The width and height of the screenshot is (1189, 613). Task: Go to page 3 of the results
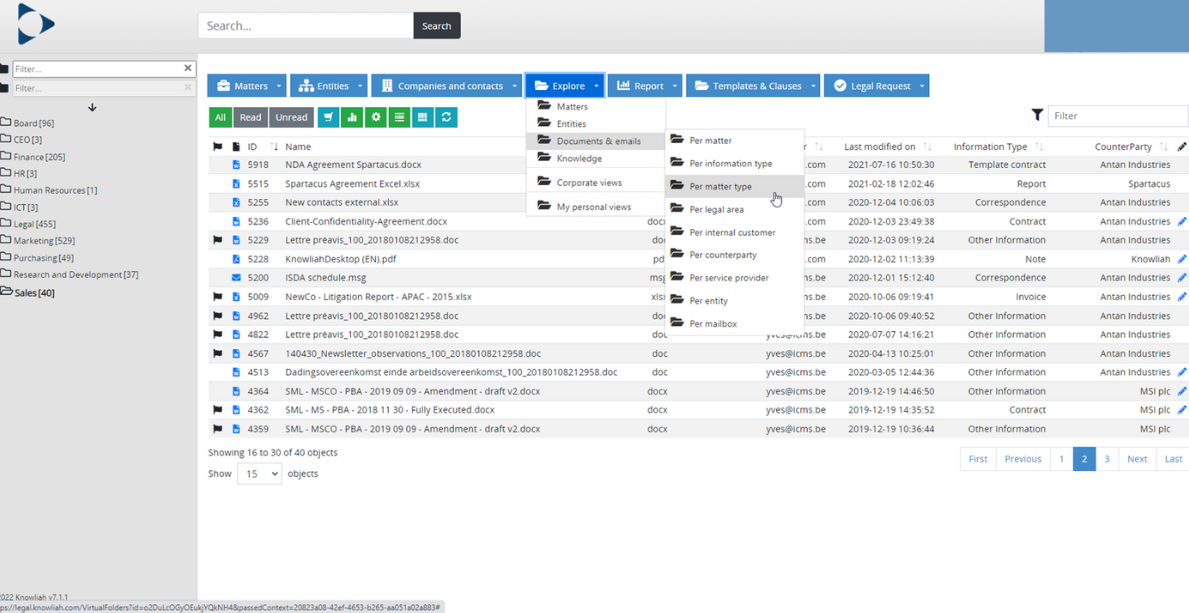tap(1107, 458)
